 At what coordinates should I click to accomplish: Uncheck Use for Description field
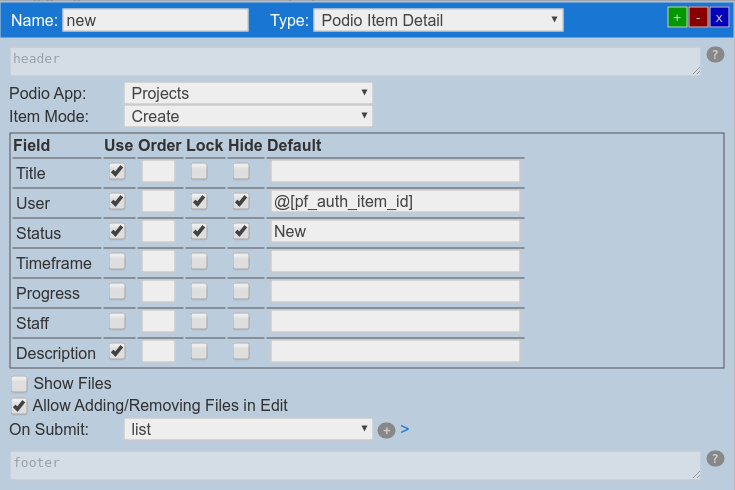coord(117,351)
